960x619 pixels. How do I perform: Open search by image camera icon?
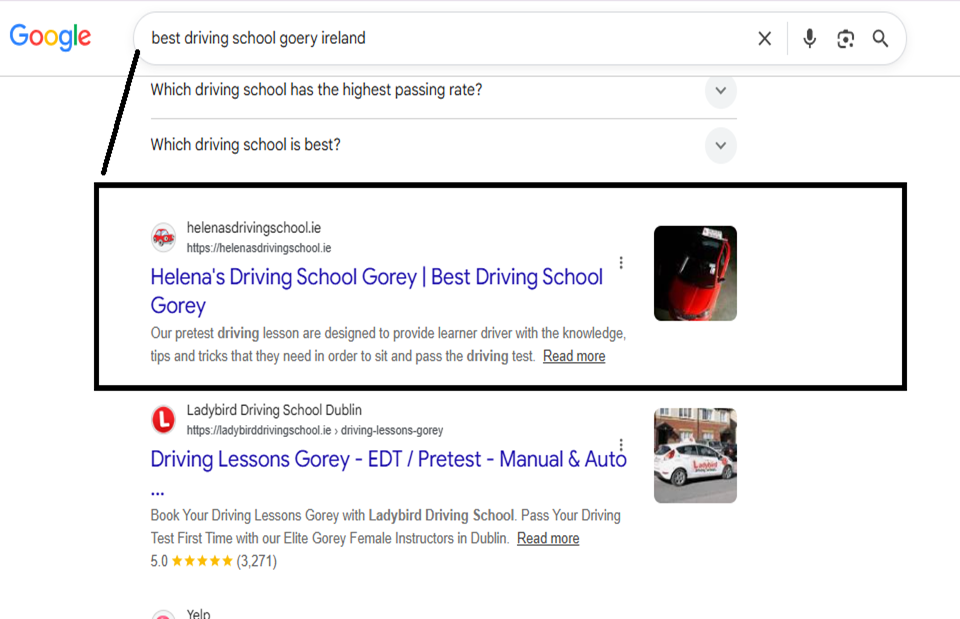[846, 39]
